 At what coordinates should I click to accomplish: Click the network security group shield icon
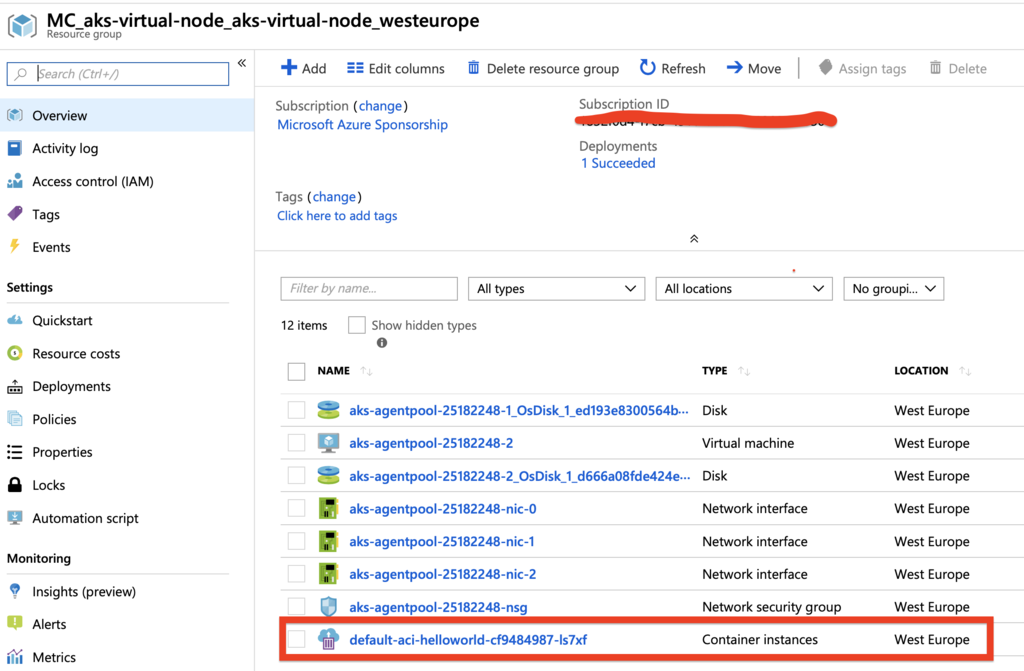pyautogui.click(x=328, y=607)
